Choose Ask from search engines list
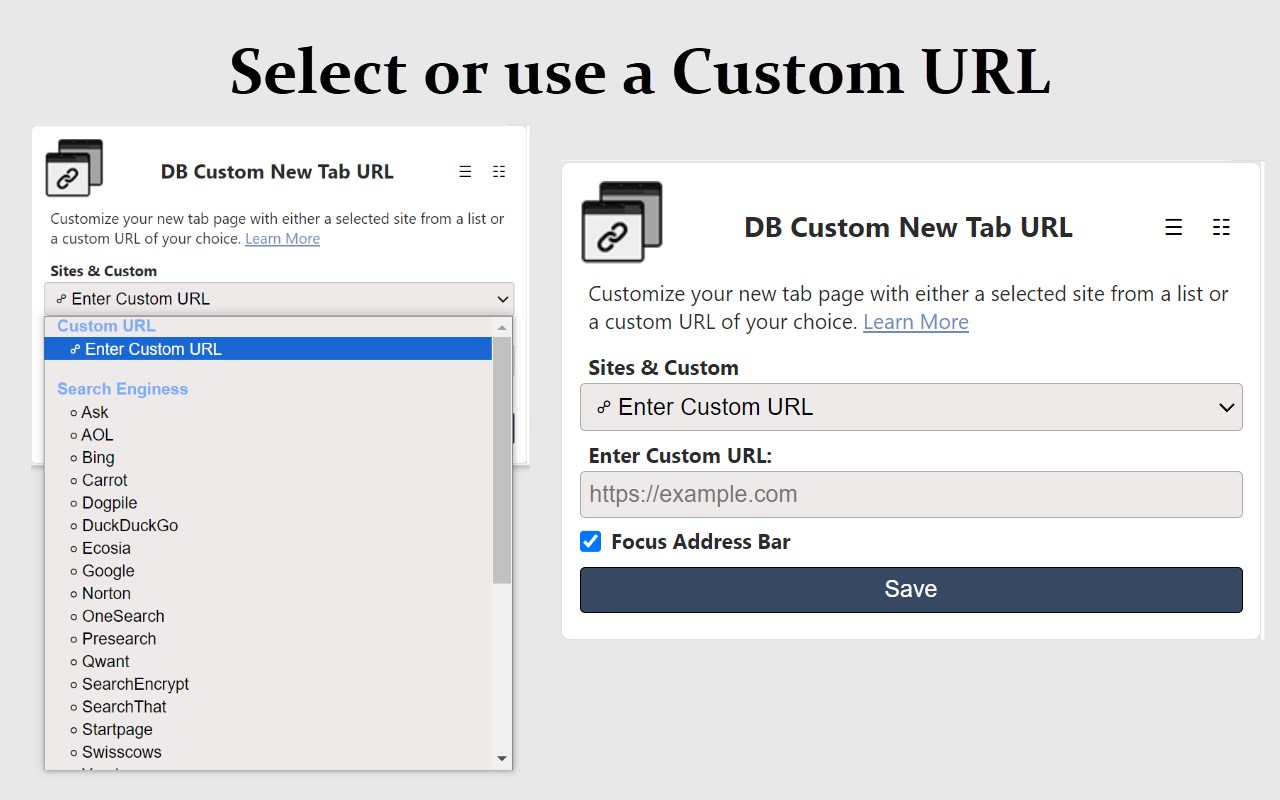 268,412
